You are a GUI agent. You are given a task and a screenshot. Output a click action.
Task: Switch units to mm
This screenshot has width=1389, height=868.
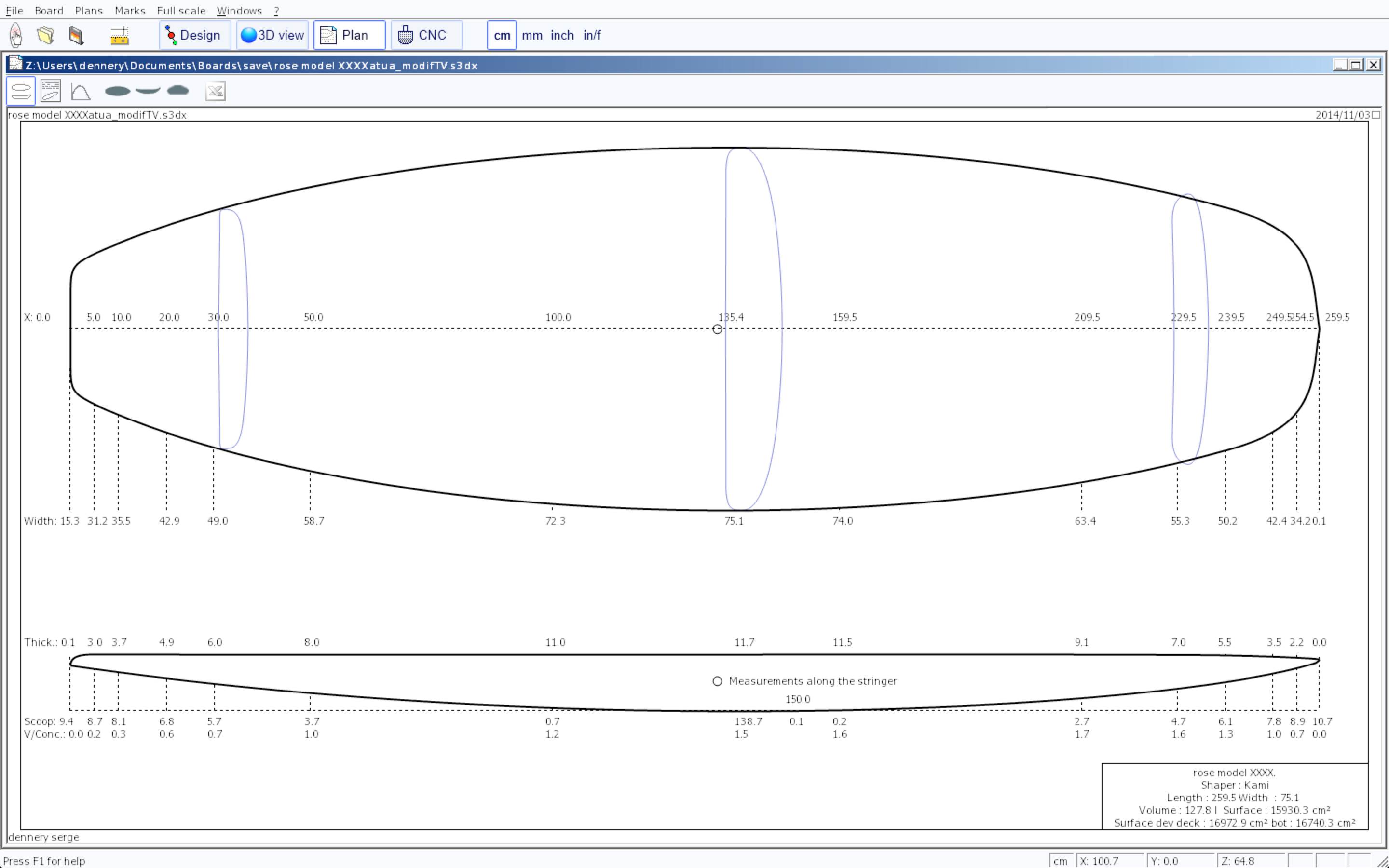tap(532, 35)
